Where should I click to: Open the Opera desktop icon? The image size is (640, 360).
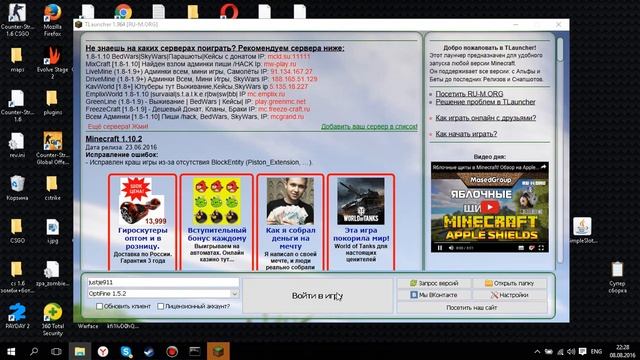[x=229, y=11]
